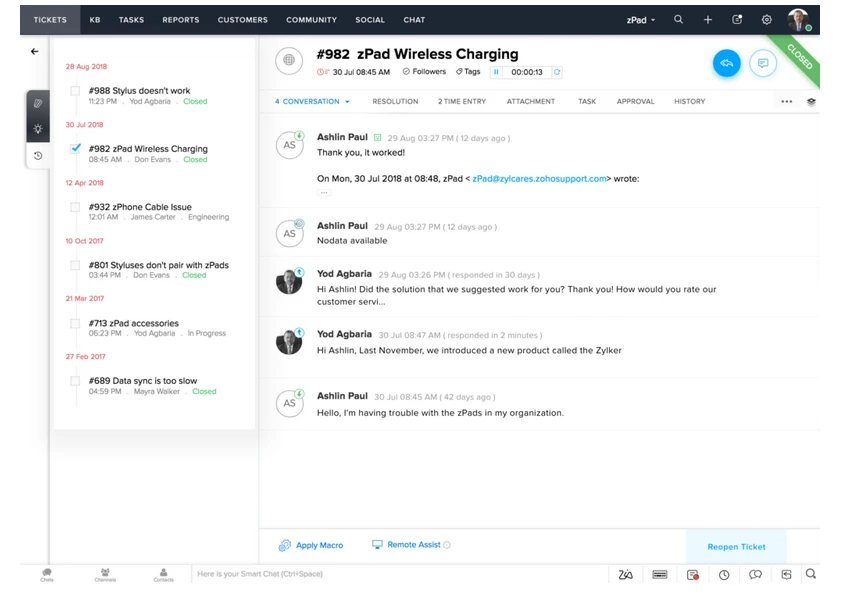Uncheck the #982 zPad Wireless Charging checkbox
Viewport: 860px width, 595px height.
click(75, 148)
